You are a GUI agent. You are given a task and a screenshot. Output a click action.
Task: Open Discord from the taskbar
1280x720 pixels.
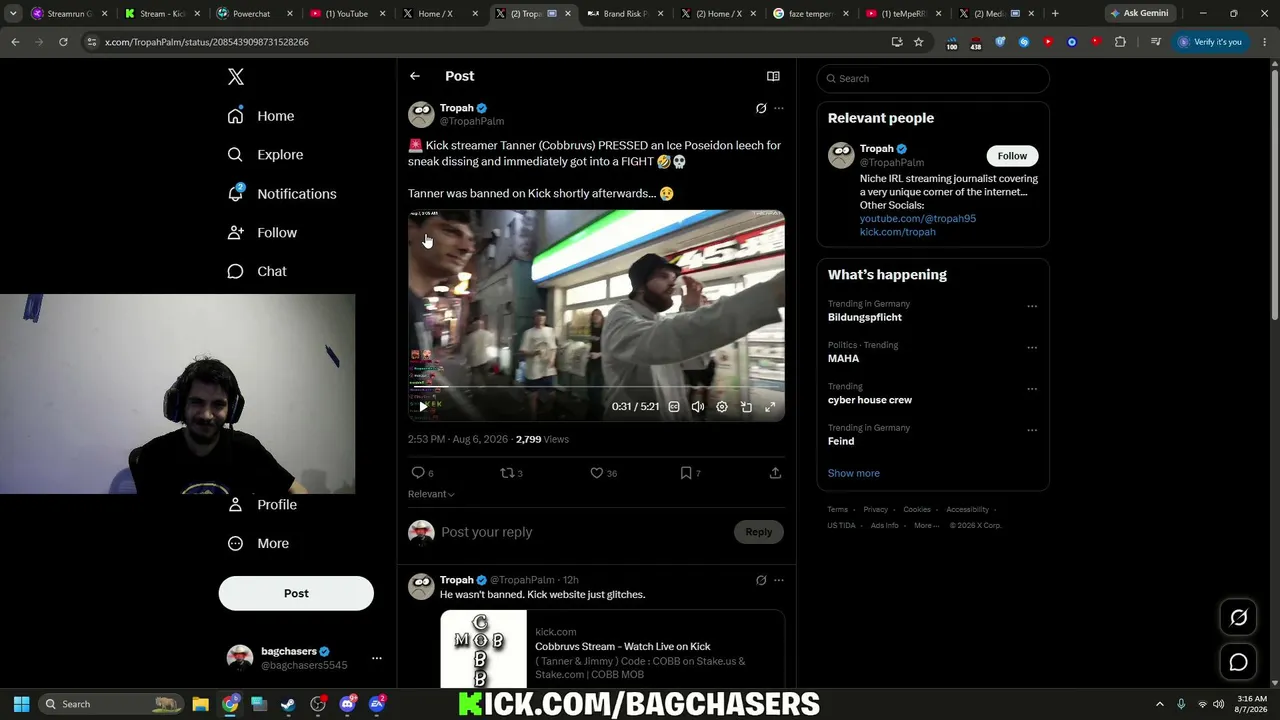(347, 704)
